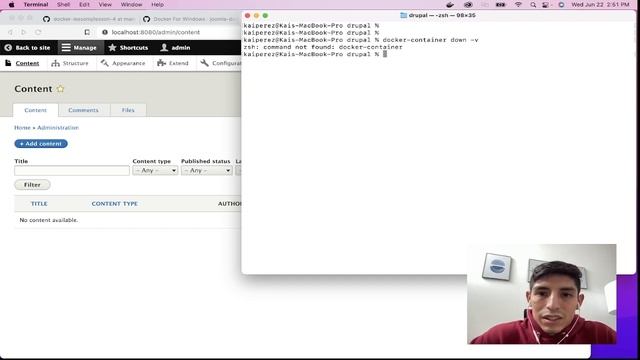The image size is (640, 360).
Task: Select the Content tab
Action: [36, 110]
